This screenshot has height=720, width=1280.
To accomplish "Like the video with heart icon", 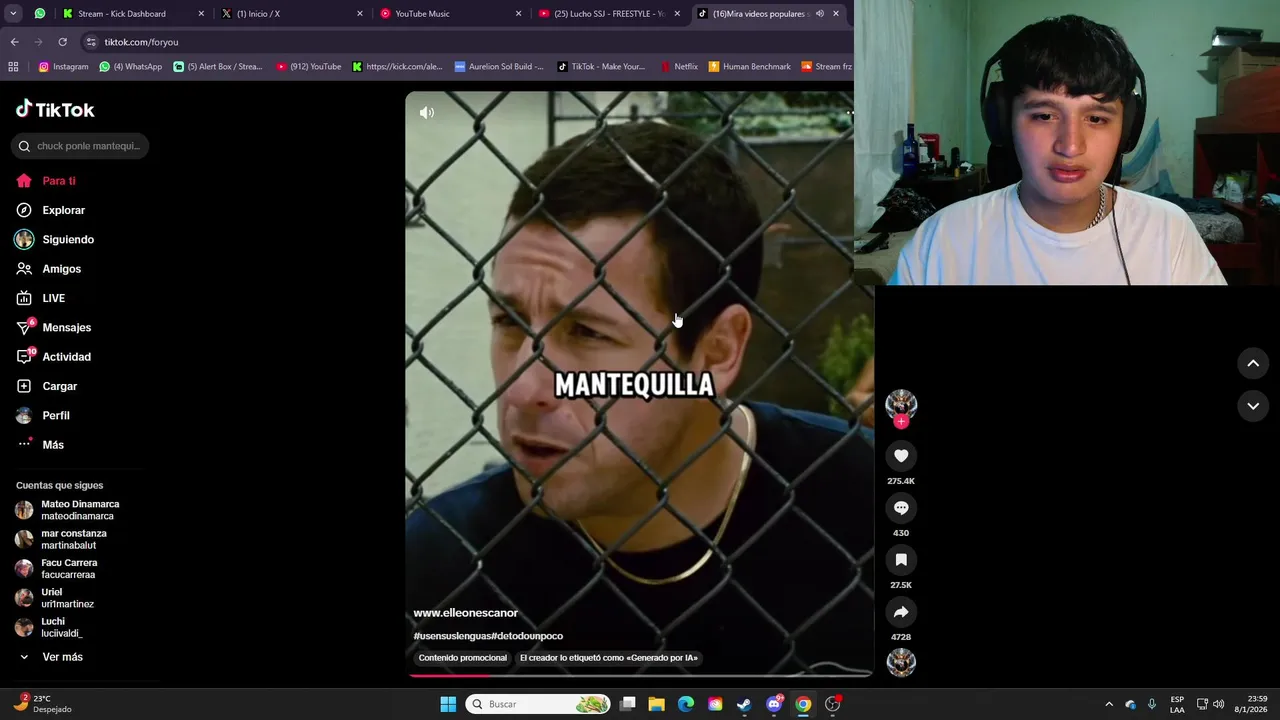I will (901, 456).
